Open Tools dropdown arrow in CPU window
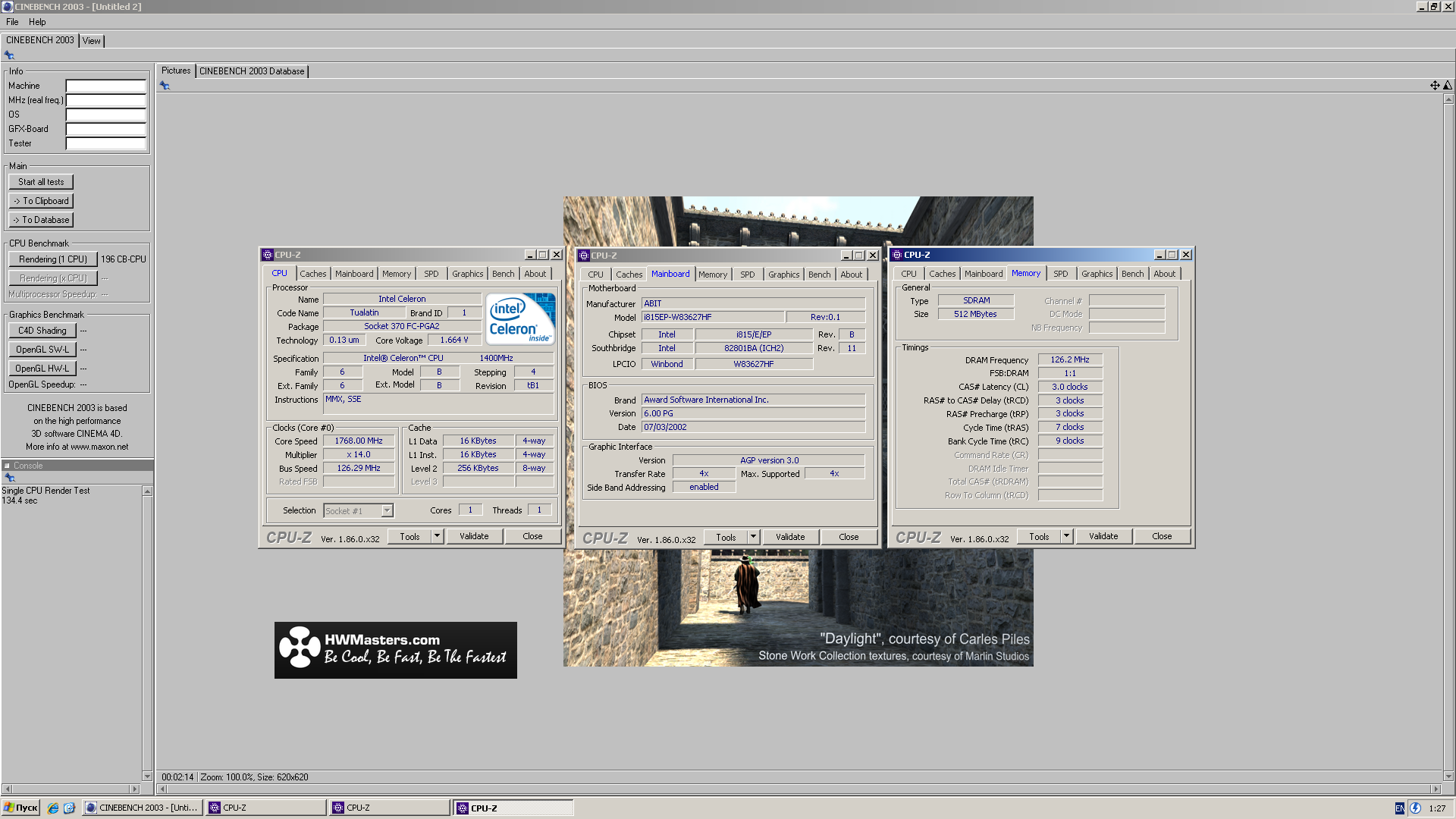 (x=437, y=536)
